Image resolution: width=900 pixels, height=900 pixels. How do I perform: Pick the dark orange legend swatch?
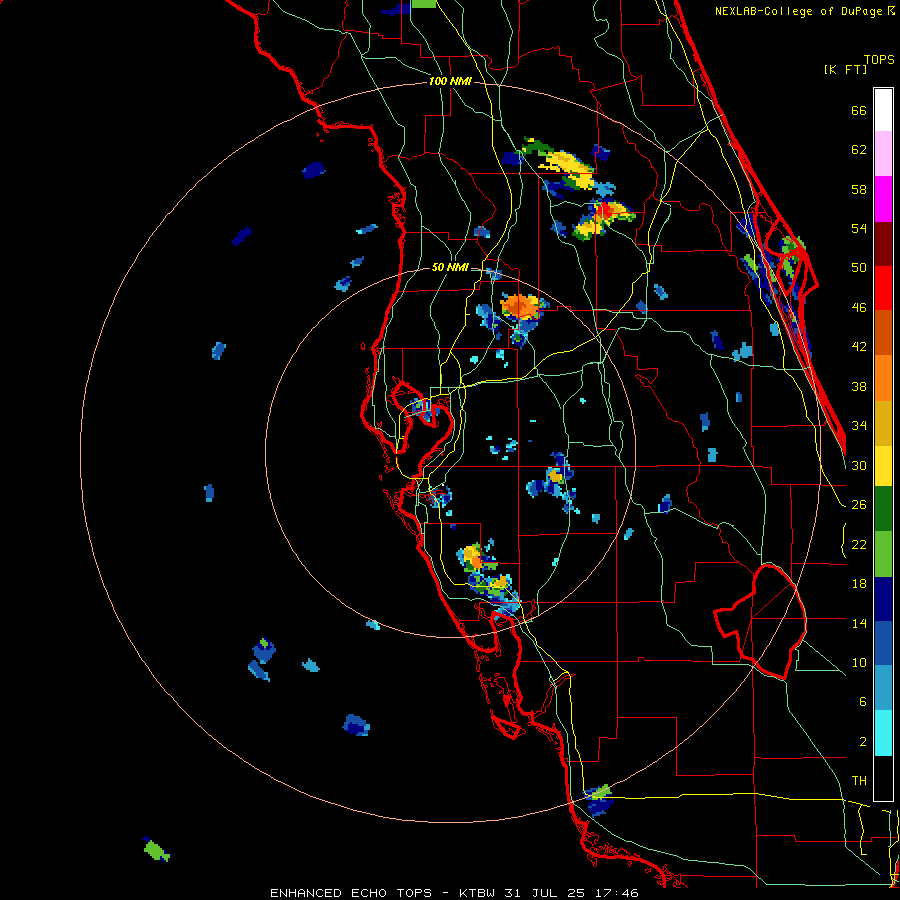click(883, 332)
